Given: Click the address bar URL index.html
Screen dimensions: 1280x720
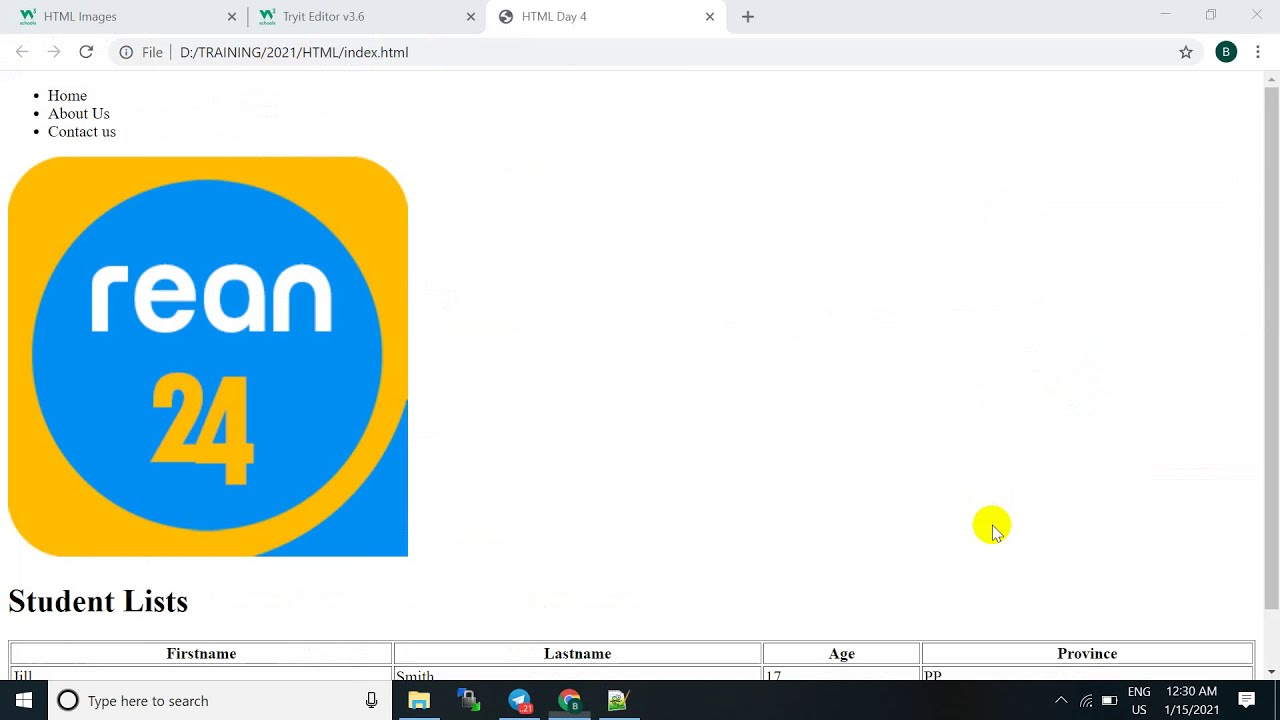Looking at the screenshot, I should tap(294, 52).
